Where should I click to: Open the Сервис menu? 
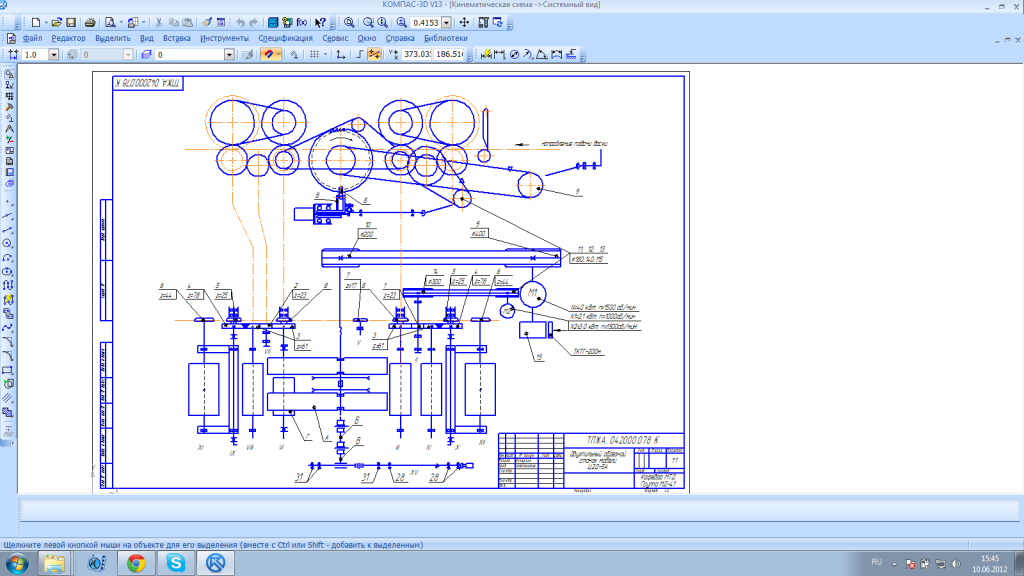point(335,39)
